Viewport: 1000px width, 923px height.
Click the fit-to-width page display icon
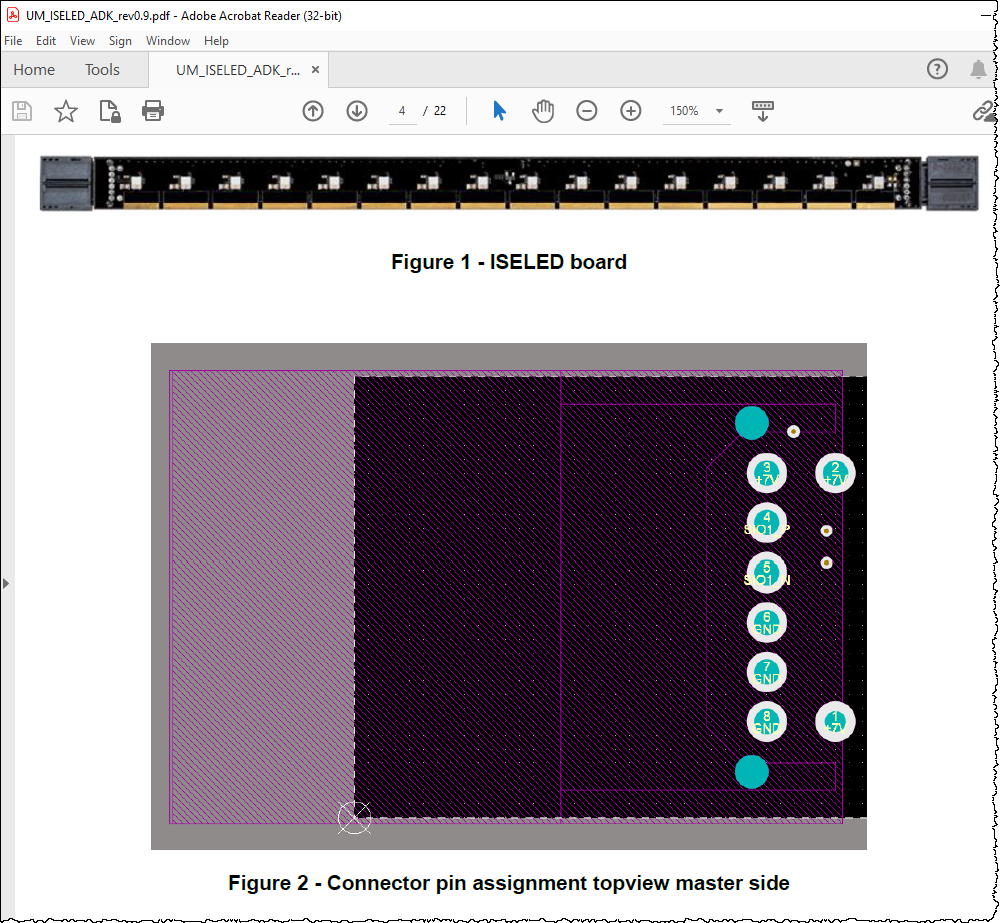(x=762, y=111)
